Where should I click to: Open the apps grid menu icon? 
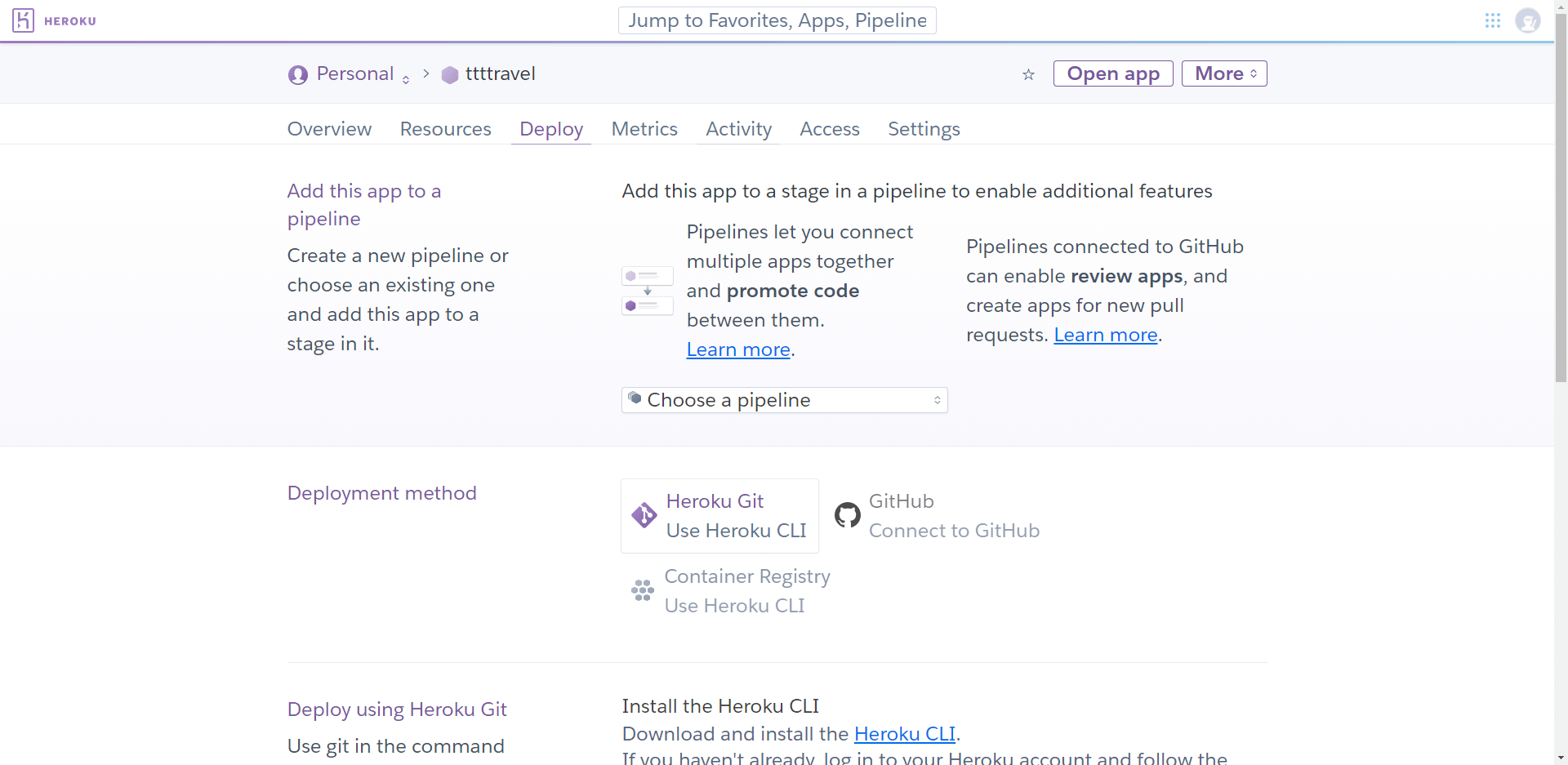coord(1493,20)
